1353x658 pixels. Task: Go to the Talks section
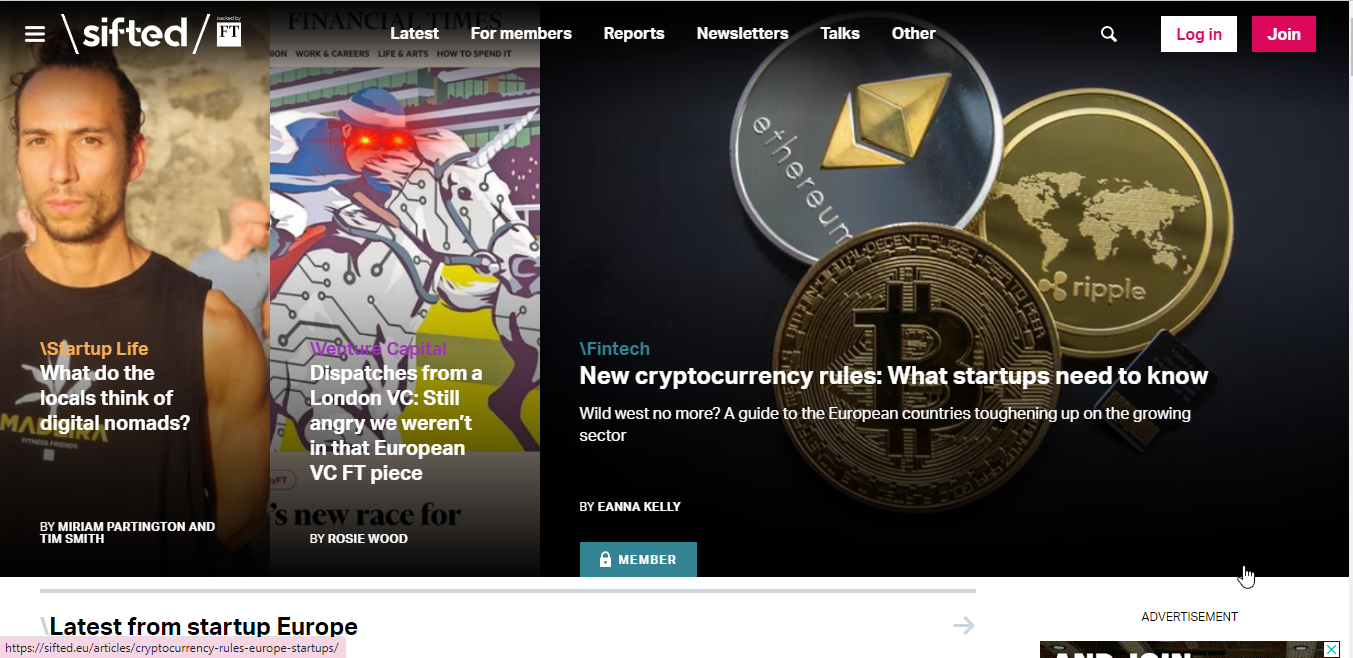tap(840, 33)
